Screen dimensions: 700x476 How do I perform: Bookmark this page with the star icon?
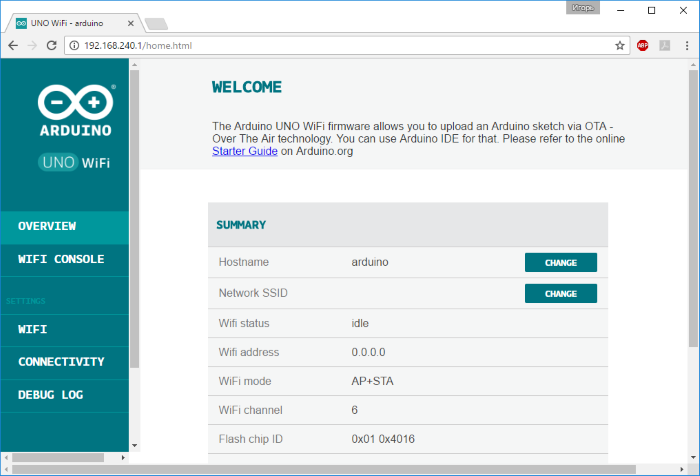point(620,46)
